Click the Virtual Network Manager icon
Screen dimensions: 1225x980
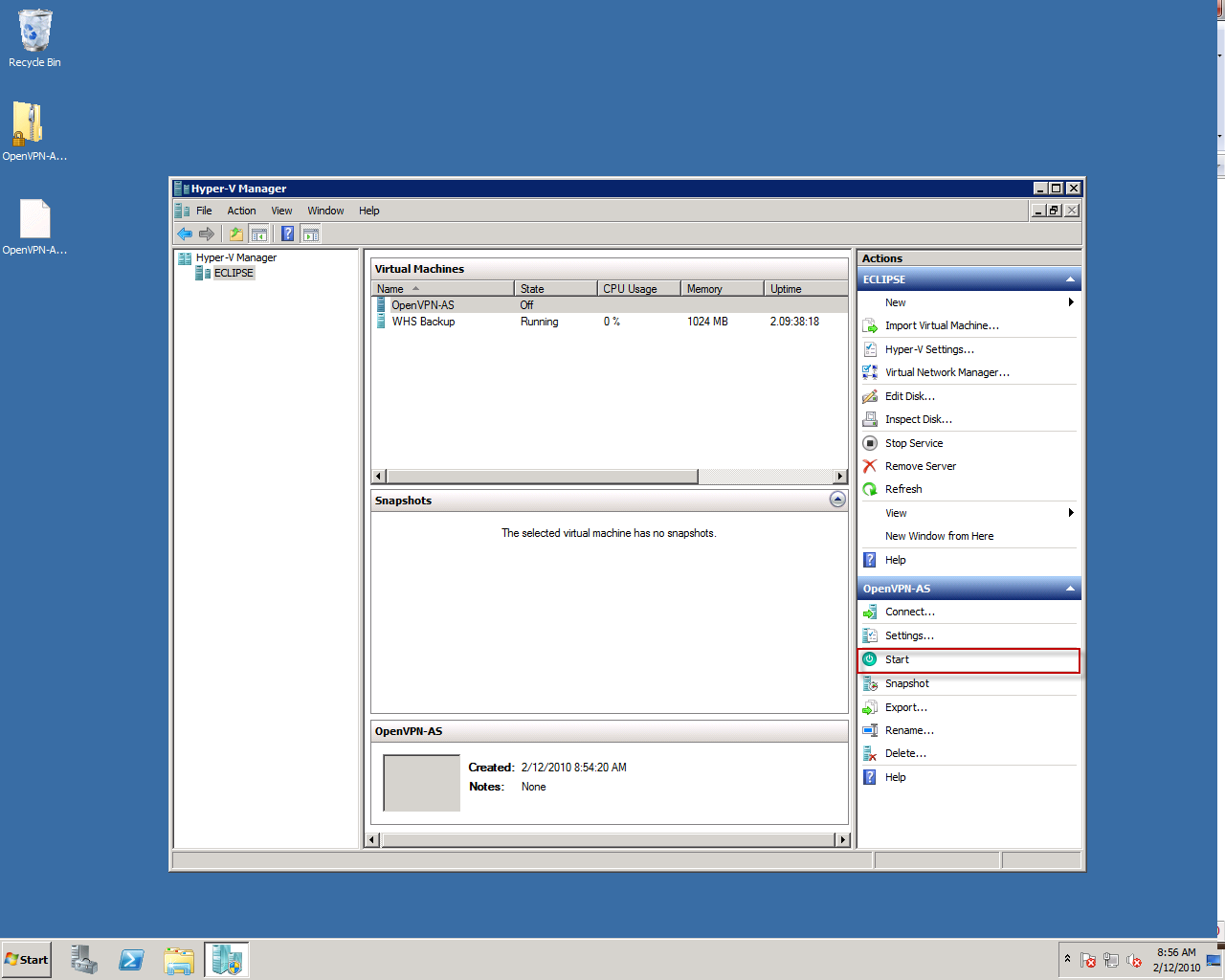pyautogui.click(x=870, y=372)
